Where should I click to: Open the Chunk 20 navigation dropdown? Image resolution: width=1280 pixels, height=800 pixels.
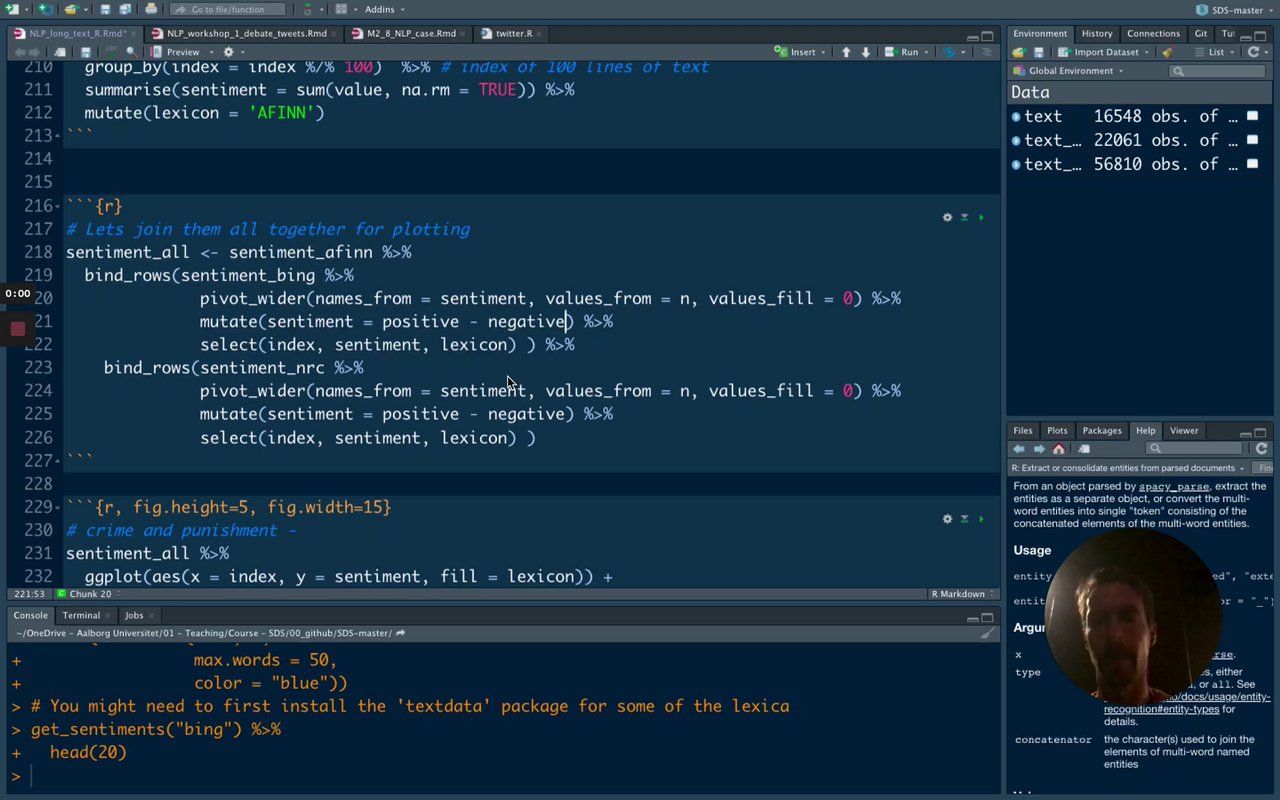90,594
